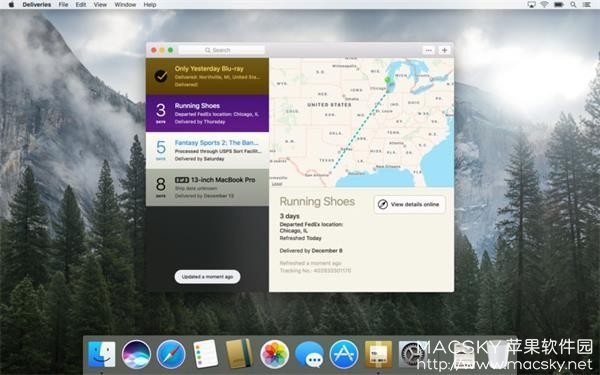Open the Deliveries app menu

tap(37, 5)
